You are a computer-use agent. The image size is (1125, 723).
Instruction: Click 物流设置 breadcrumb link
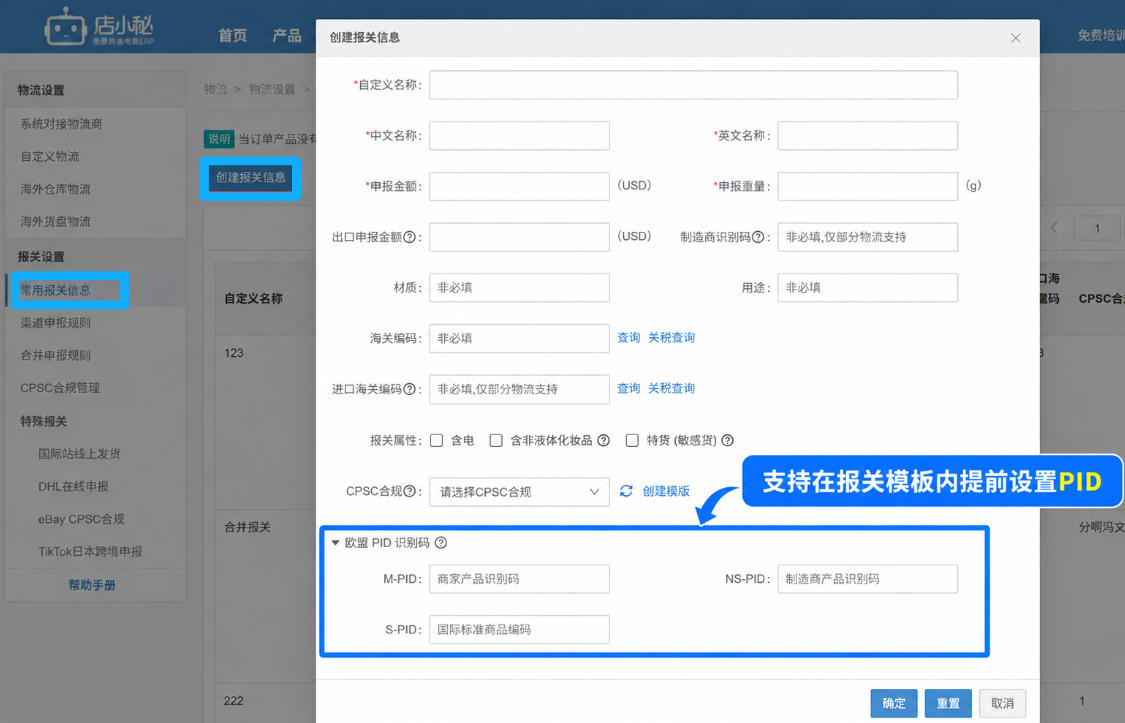[272, 90]
